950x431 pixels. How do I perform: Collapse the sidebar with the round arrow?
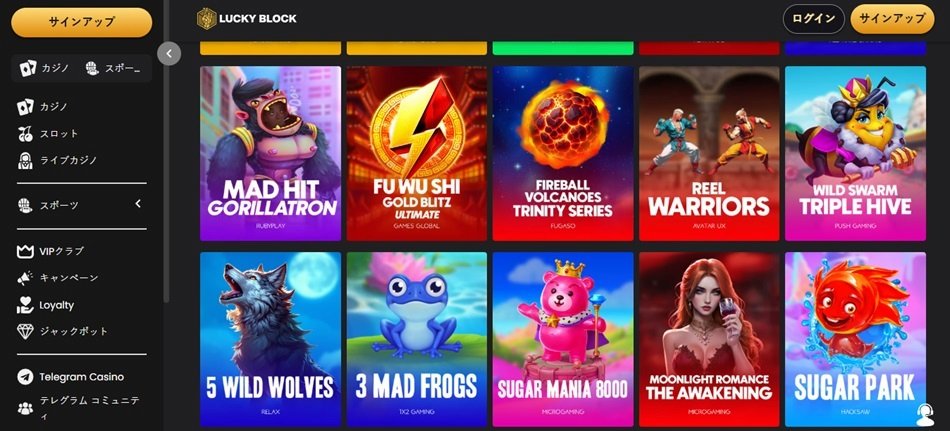tap(169, 53)
